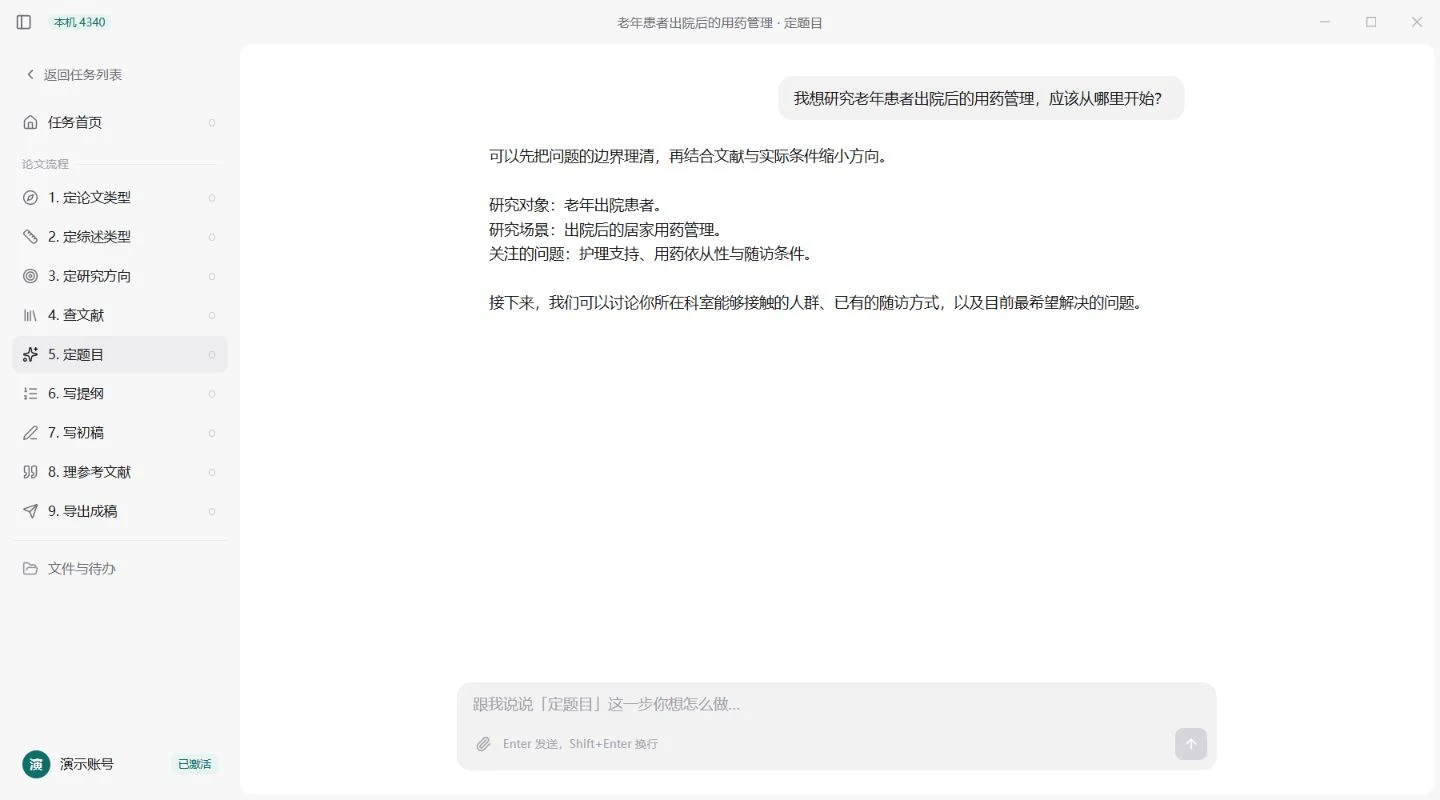Click the send arrow button
This screenshot has height=800, width=1440.
click(1191, 744)
